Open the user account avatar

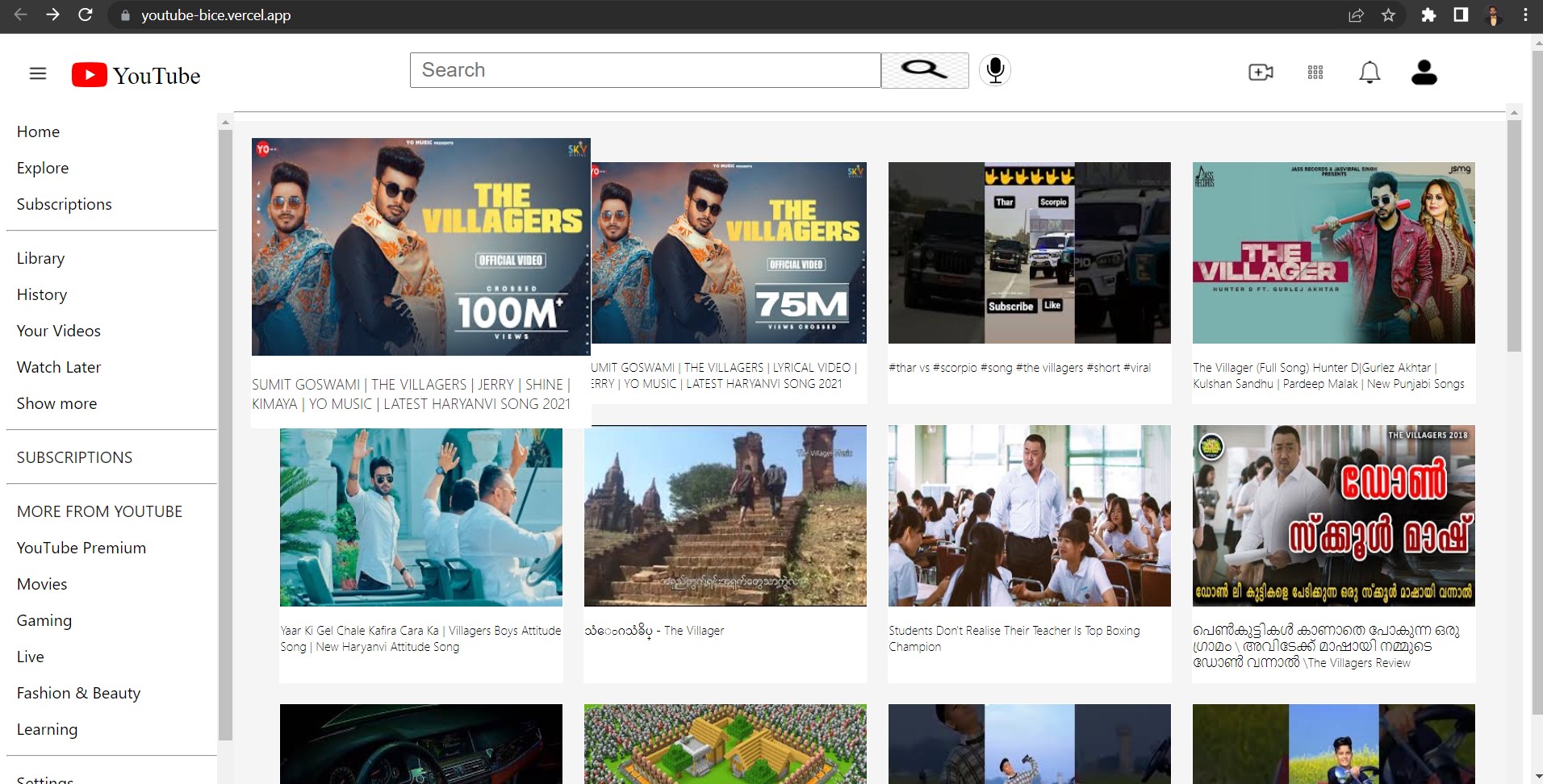[1424, 73]
